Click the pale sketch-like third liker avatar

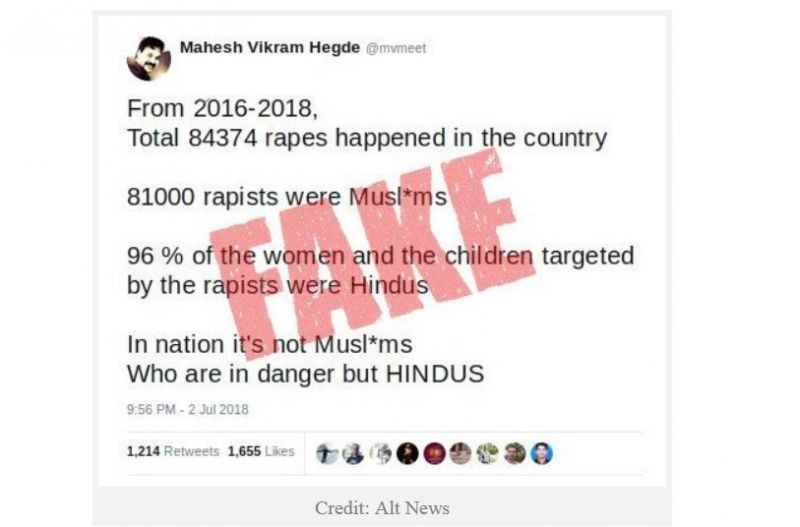click(380, 453)
